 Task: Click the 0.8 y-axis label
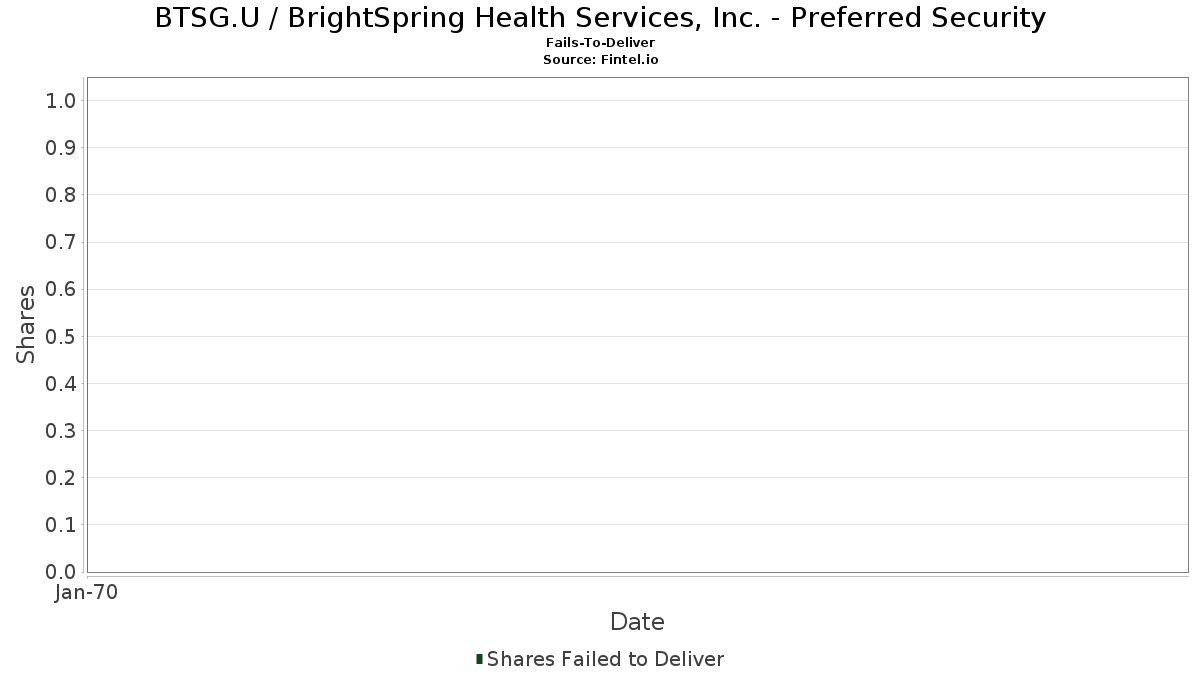61,195
